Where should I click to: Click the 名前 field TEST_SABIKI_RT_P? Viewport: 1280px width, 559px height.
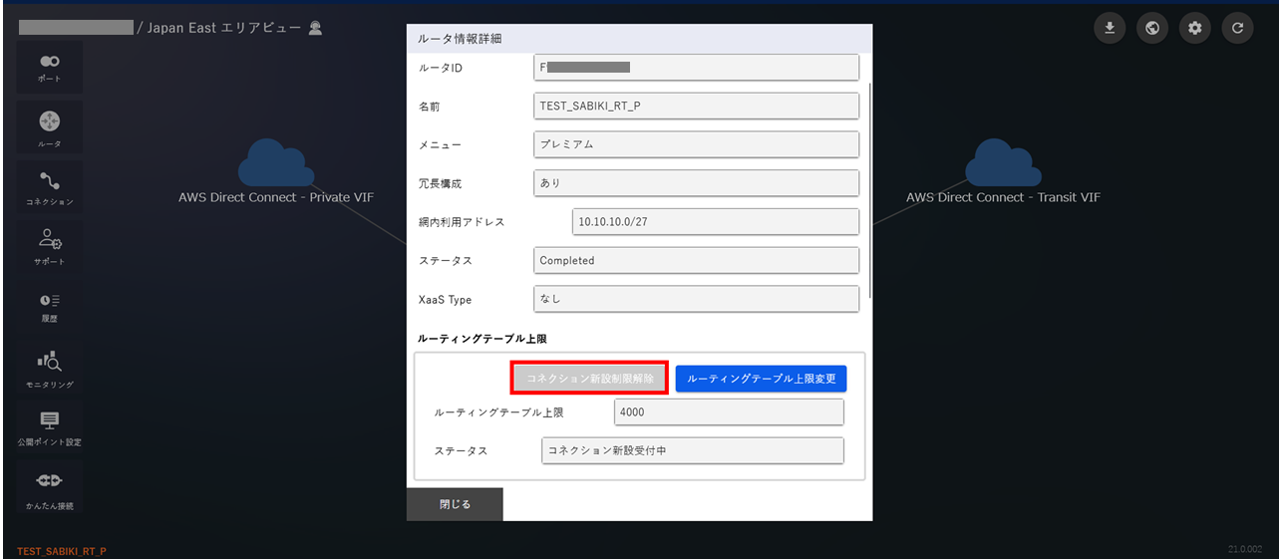[696, 106]
